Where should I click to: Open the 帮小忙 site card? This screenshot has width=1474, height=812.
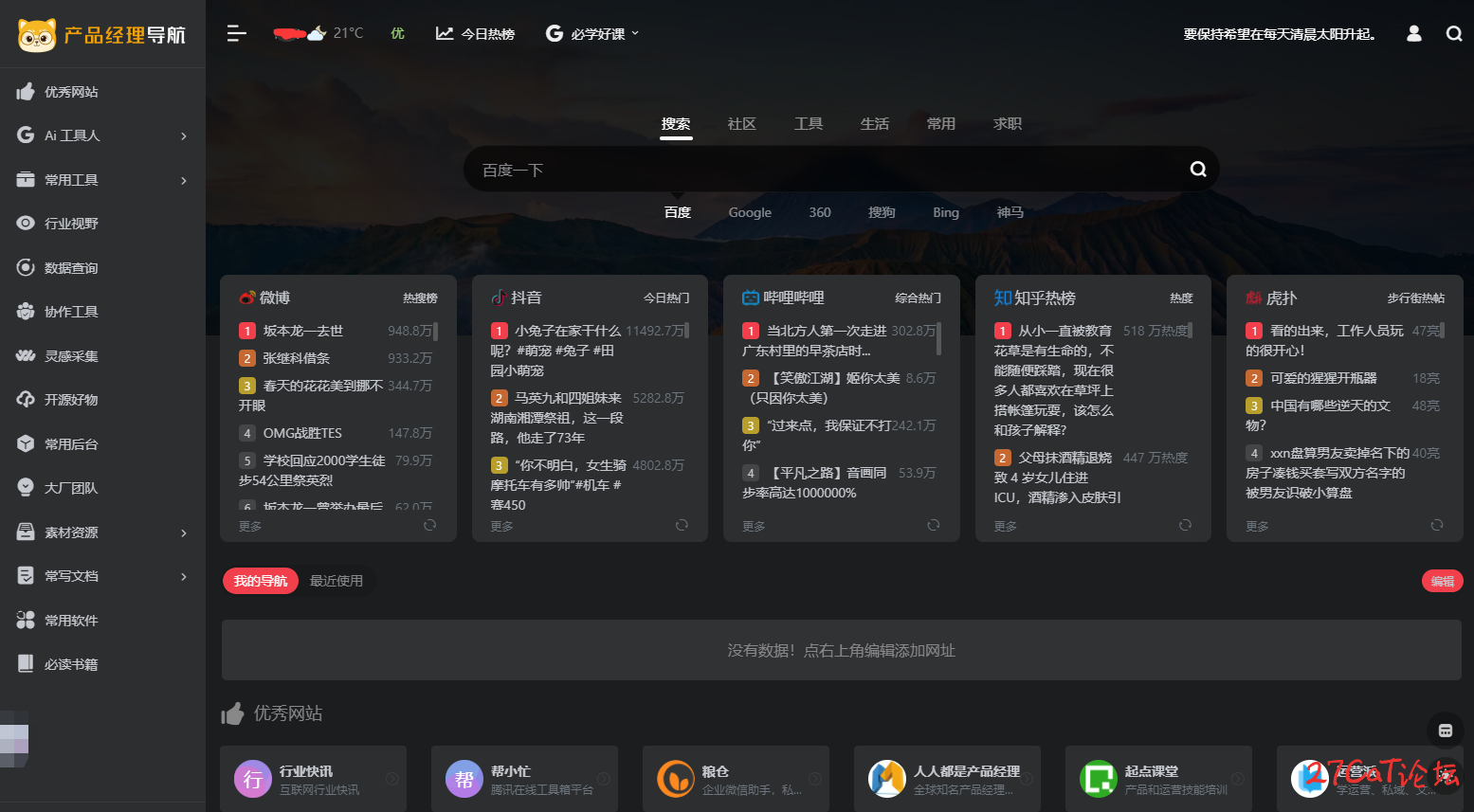click(524, 779)
